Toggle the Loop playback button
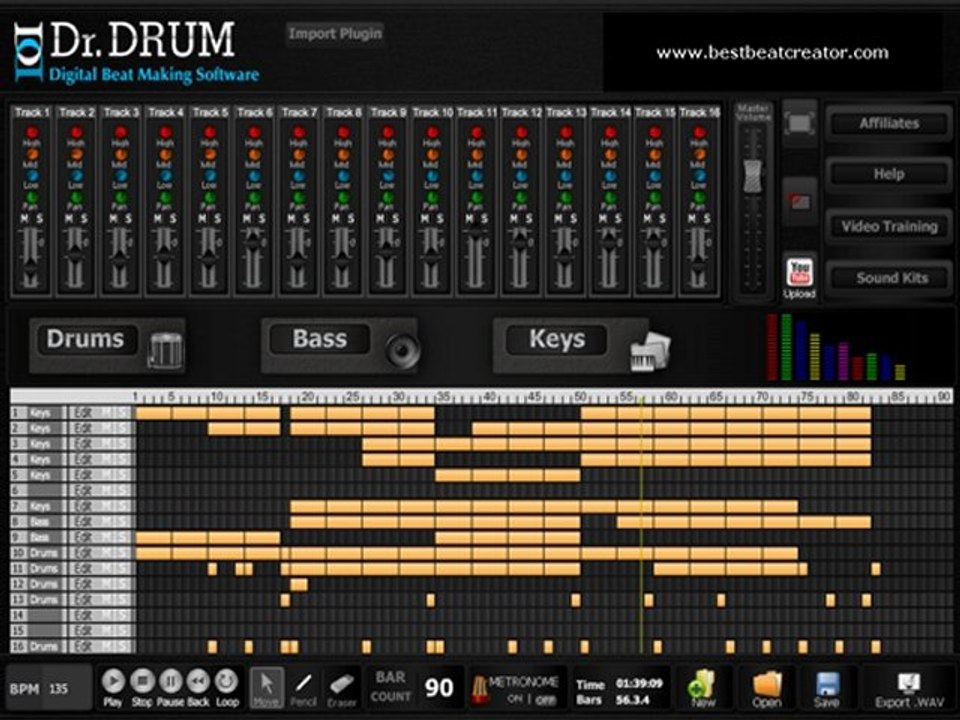960x720 pixels. coord(227,681)
